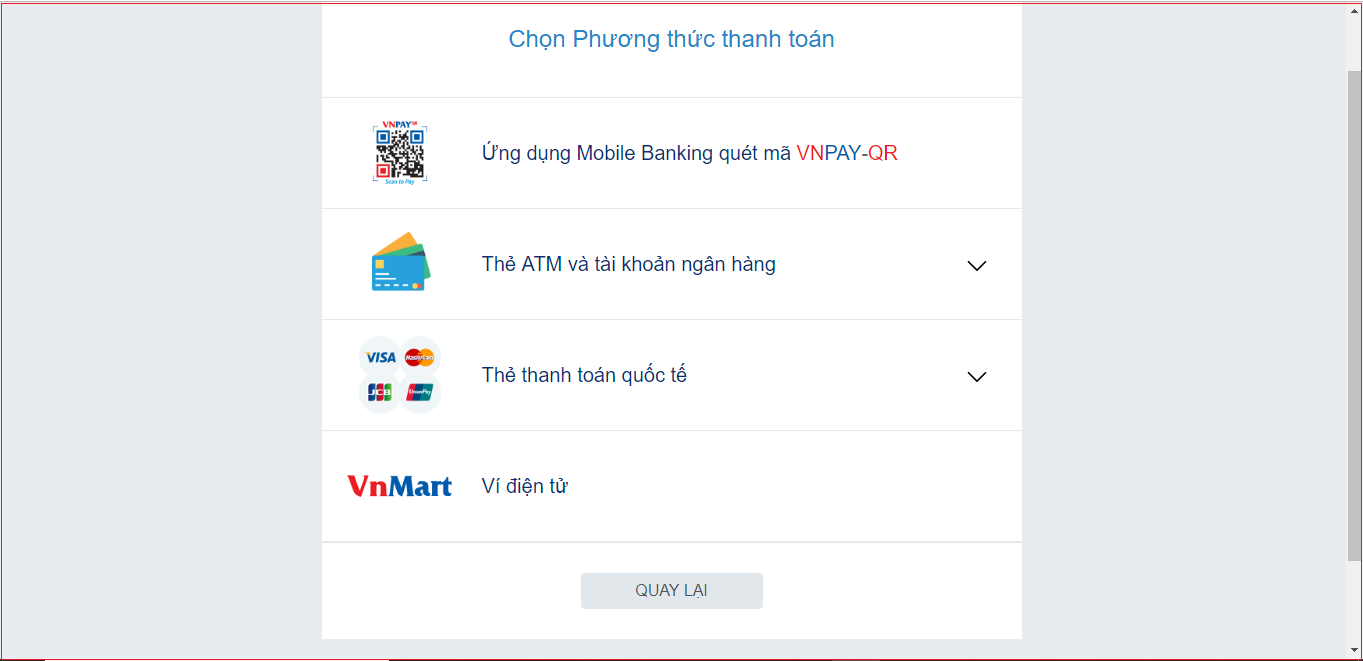
Task: Click the JCB card logo
Action: tap(380, 393)
